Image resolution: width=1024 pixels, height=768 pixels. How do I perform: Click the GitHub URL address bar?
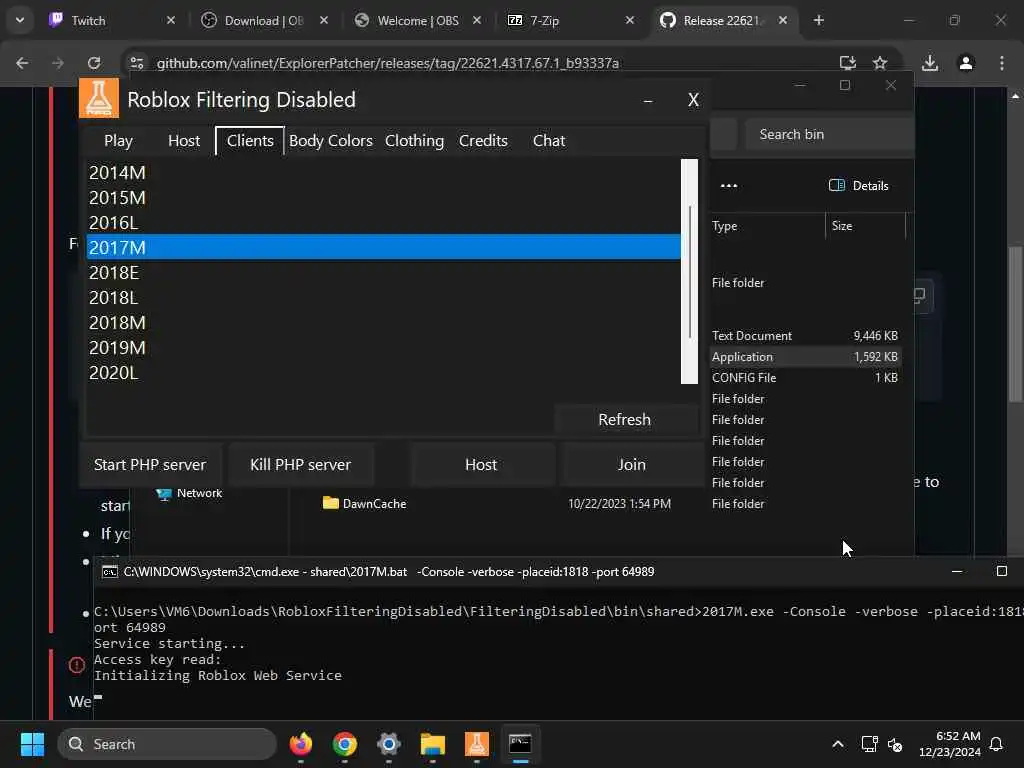click(387, 63)
